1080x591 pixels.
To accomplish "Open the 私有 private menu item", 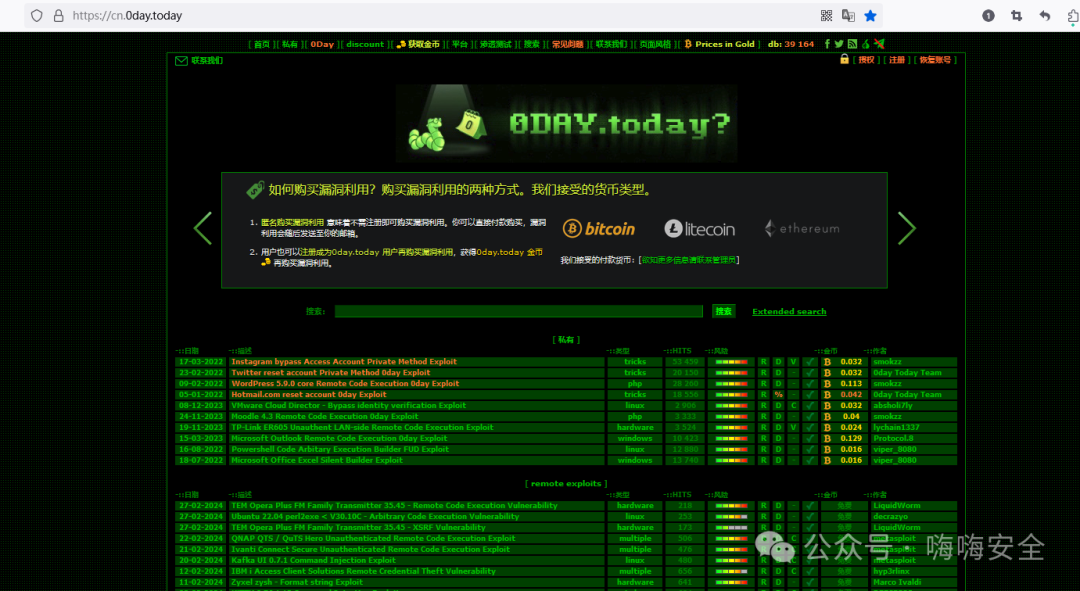I will coord(290,44).
